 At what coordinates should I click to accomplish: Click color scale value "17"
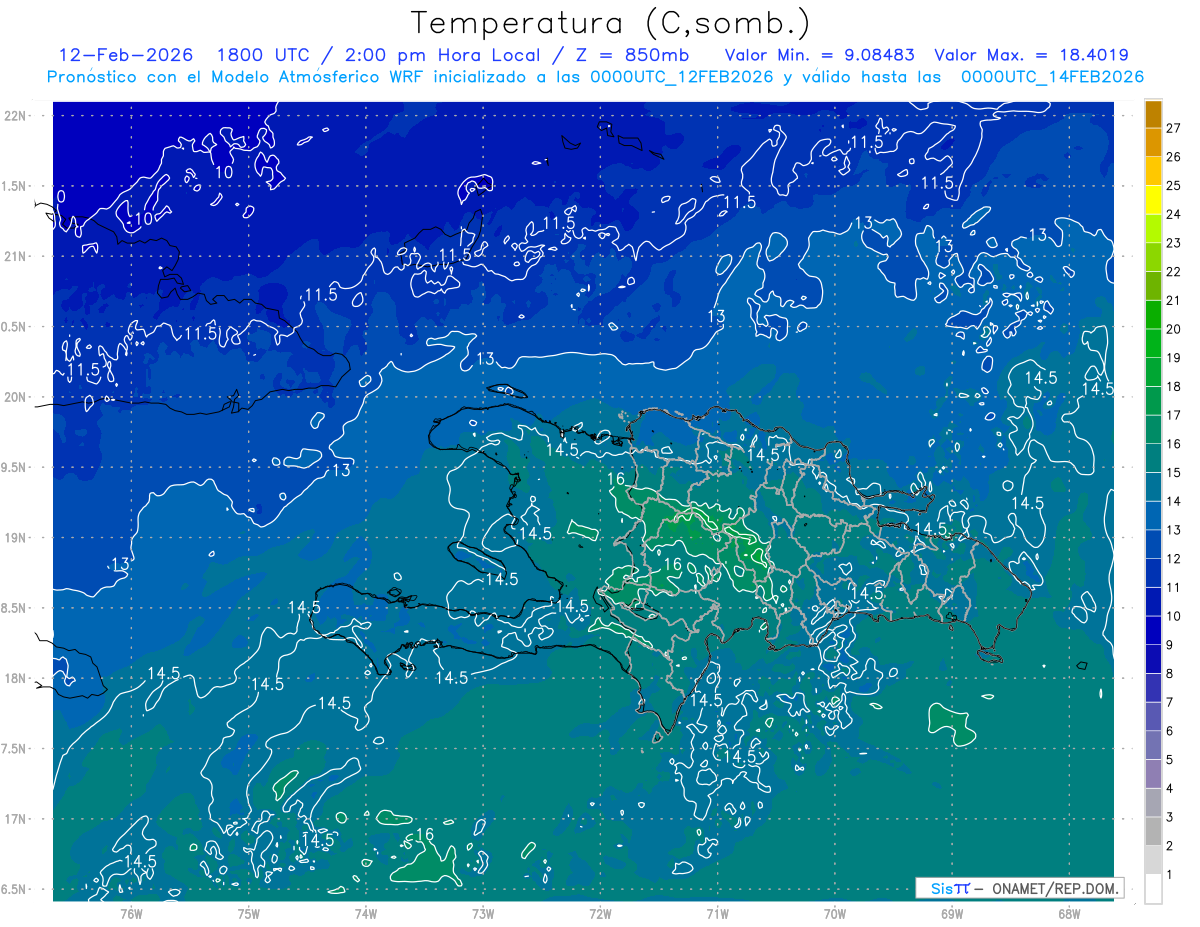[x=1173, y=415]
